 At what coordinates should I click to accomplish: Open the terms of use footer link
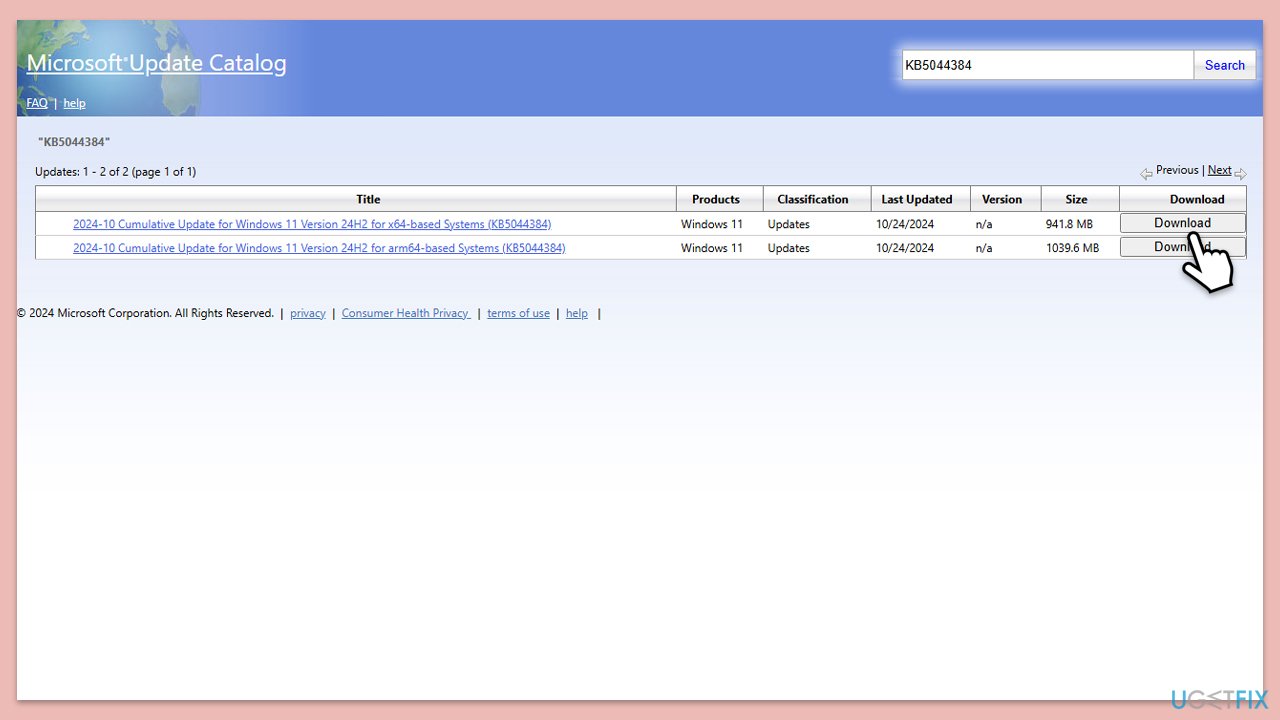tap(518, 313)
